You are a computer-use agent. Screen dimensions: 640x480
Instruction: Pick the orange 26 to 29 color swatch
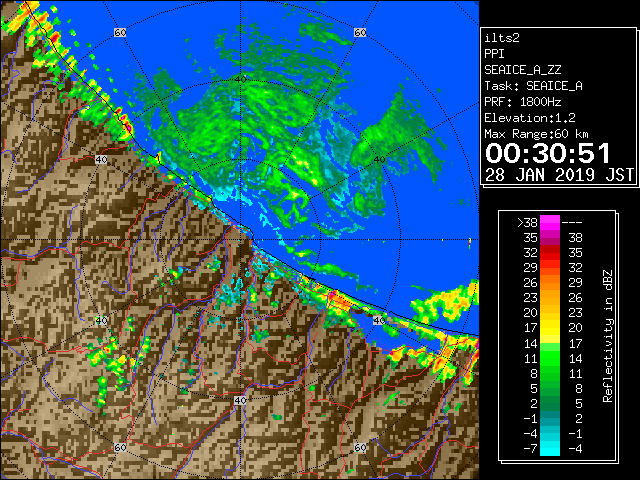[x=550, y=283]
